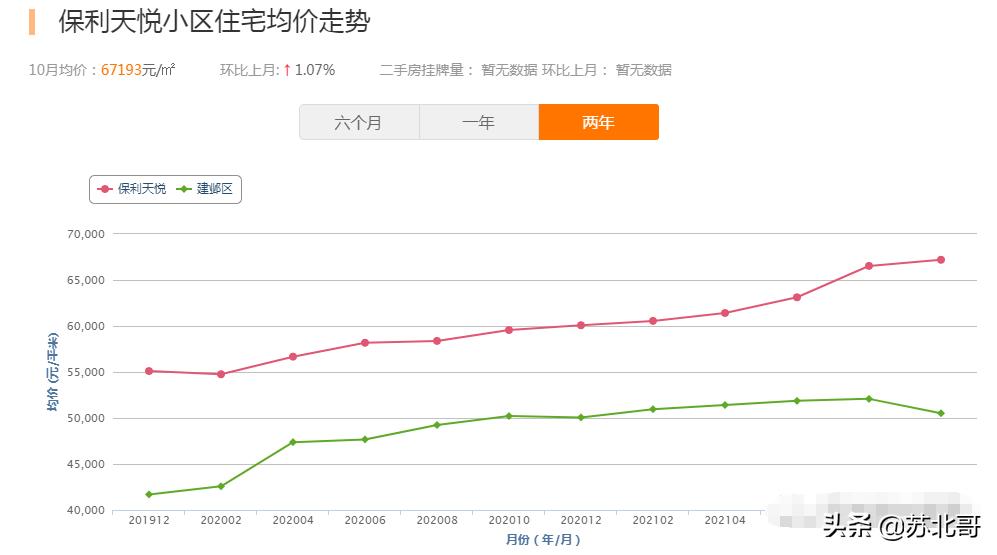Image resolution: width=997 pixels, height=555 pixels.
Task: Click the 50,000 y-axis label
Action: coord(86,418)
